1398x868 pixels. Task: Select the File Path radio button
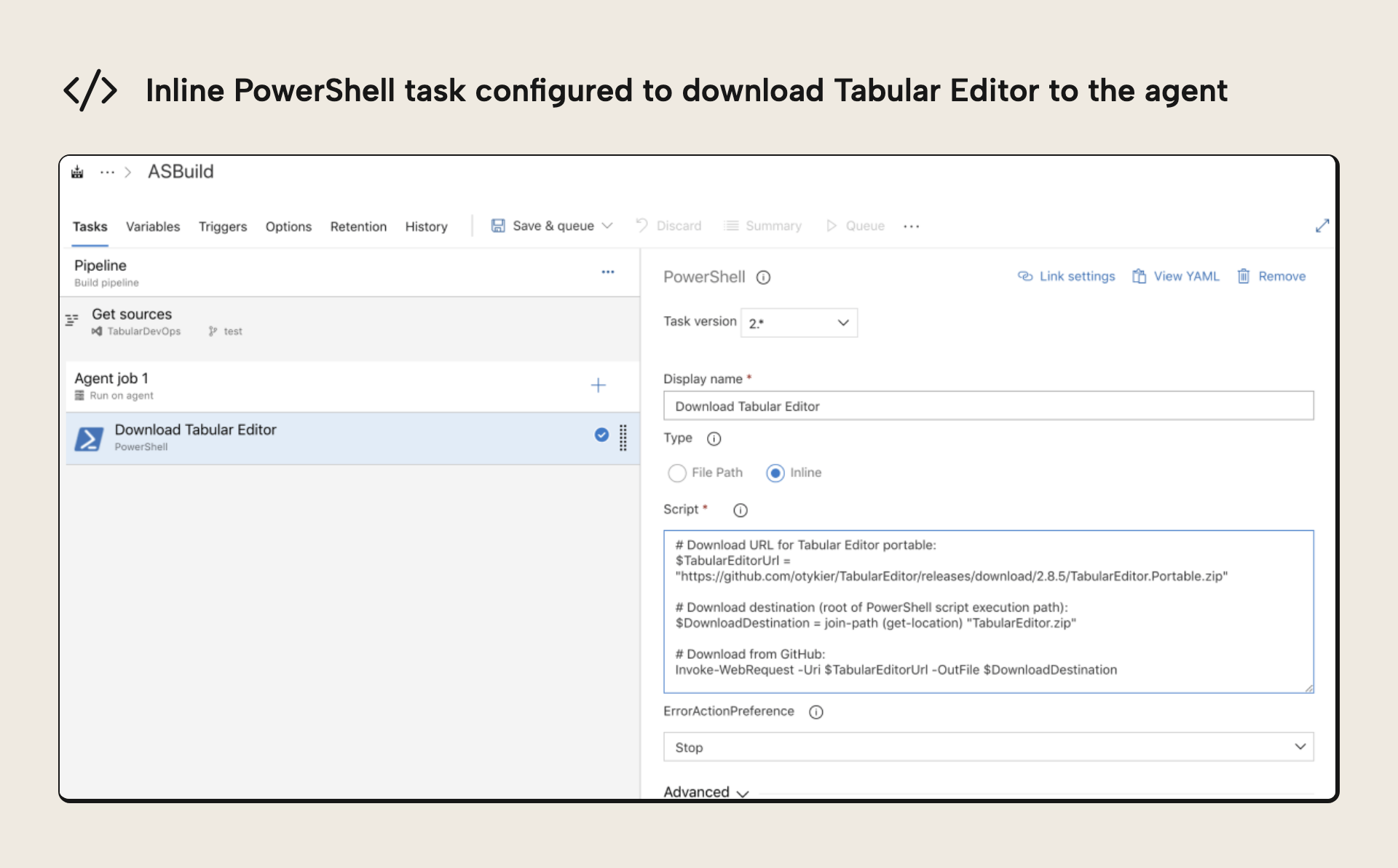677,473
